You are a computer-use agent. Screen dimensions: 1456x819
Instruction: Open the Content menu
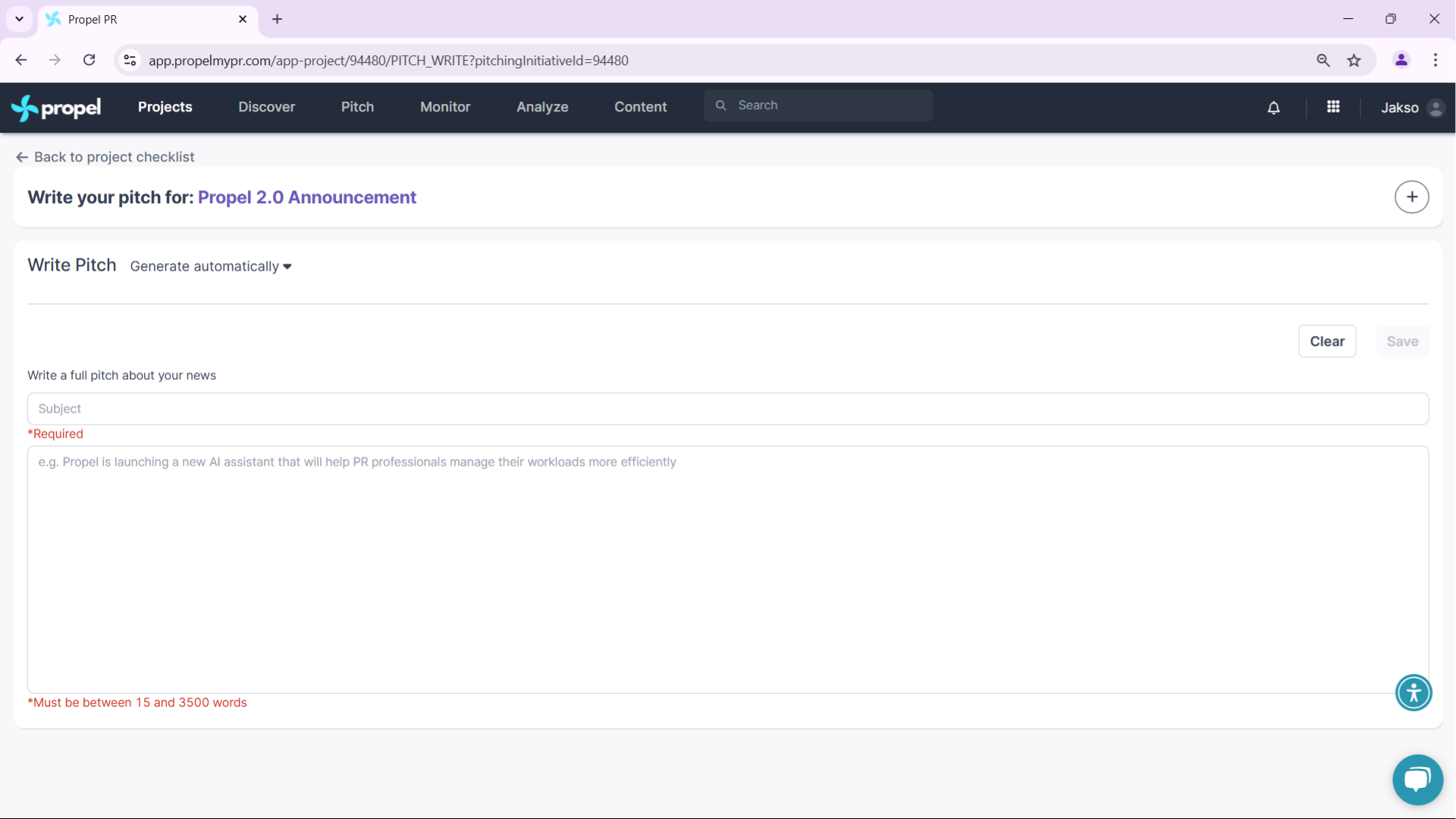click(x=641, y=107)
